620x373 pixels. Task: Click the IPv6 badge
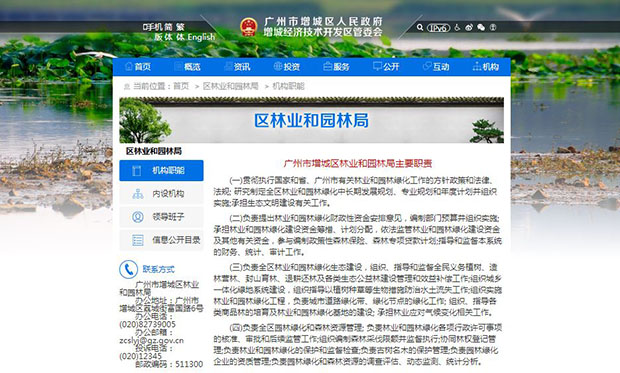[439, 28]
